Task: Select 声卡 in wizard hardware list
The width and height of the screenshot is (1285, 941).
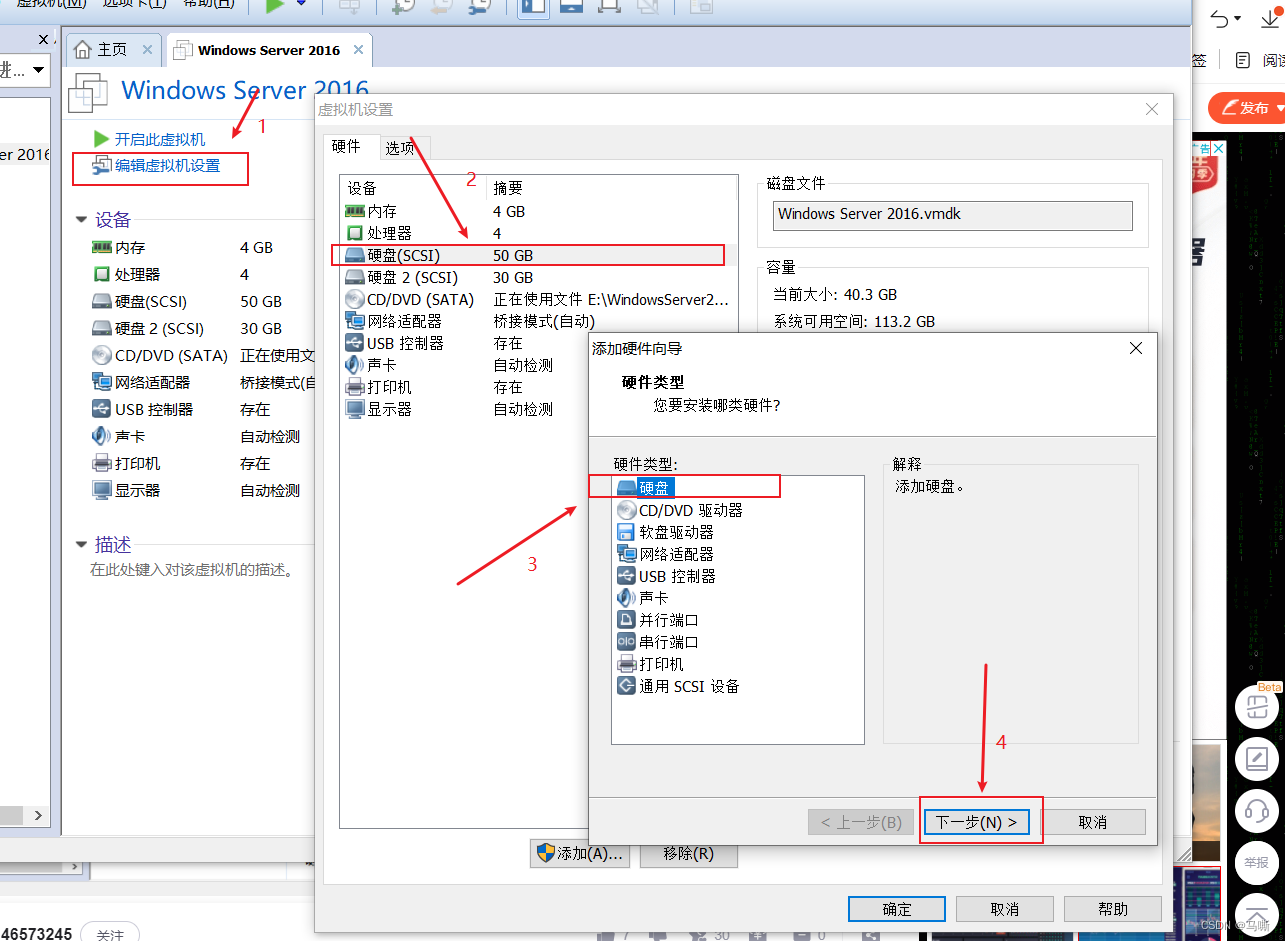Action: [643, 598]
